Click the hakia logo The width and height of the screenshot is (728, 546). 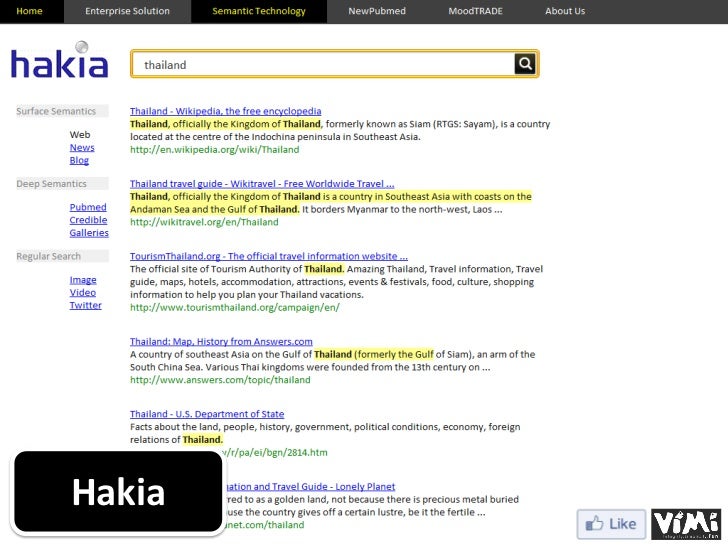pos(59,60)
